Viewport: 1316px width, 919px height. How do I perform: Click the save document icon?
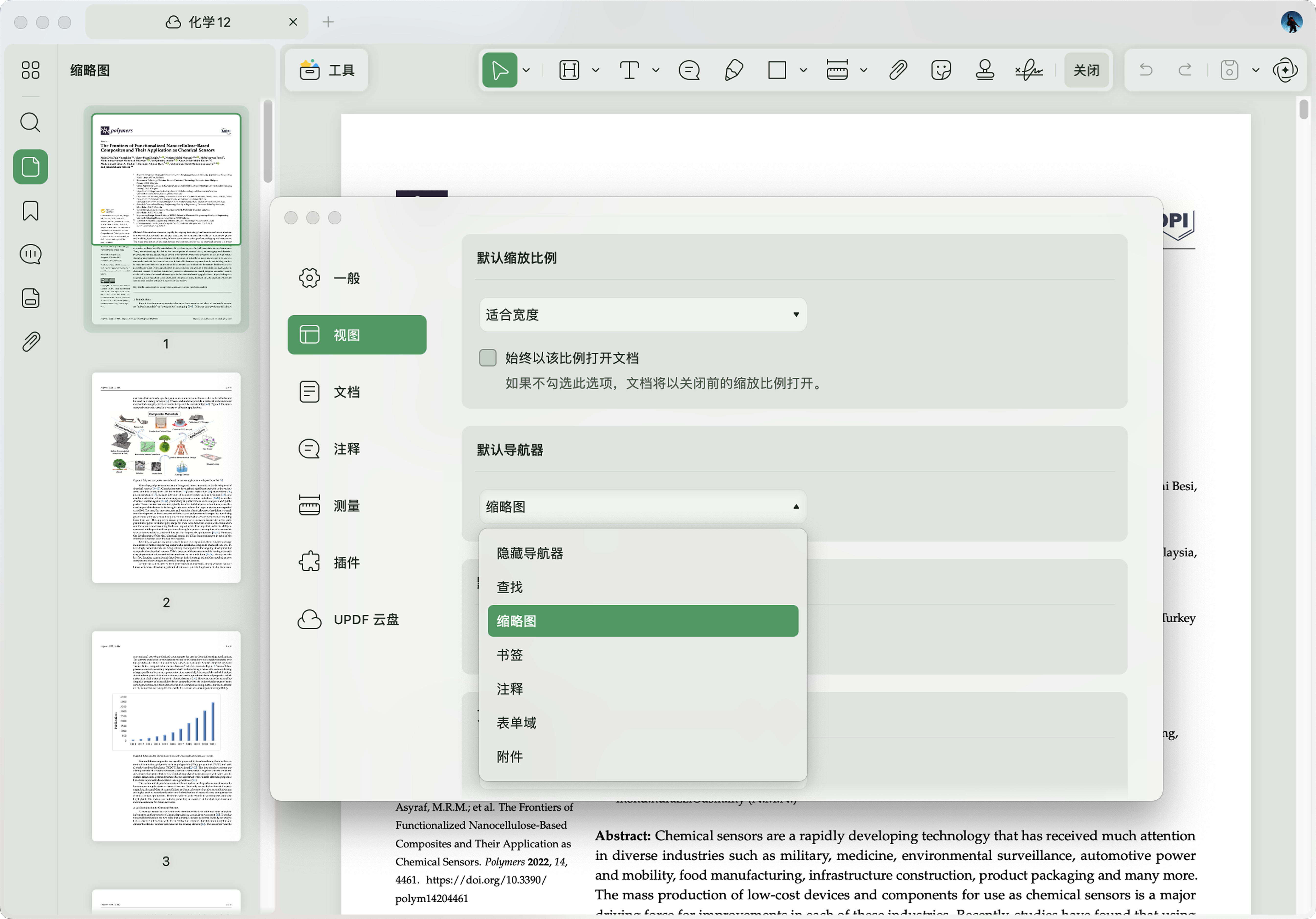[1229, 70]
